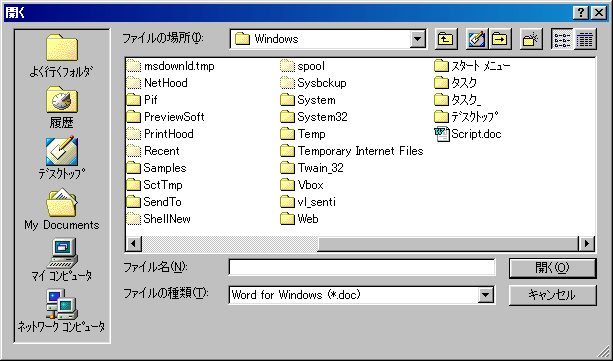The height and width of the screenshot is (361, 613).
Task: Select the タスク_ folder
Action: [458, 100]
